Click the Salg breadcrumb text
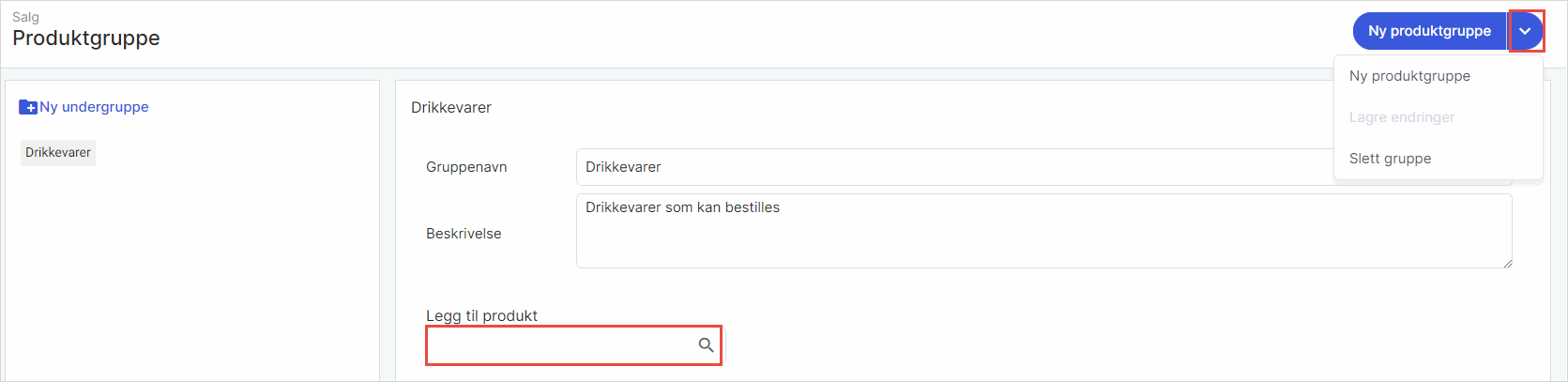Image resolution: width=1568 pixels, height=382 pixels. (25, 17)
